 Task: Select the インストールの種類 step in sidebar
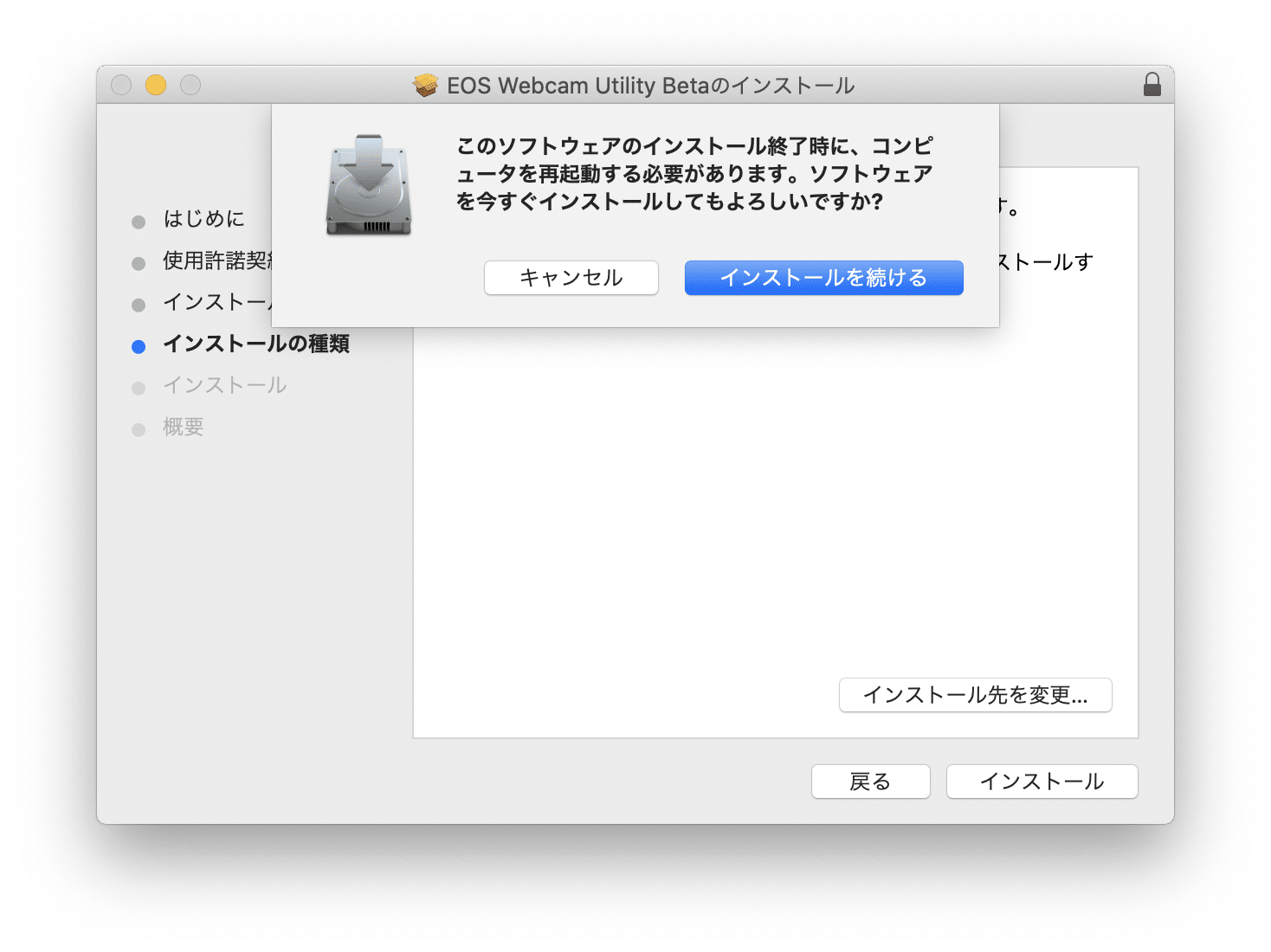[x=256, y=344]
